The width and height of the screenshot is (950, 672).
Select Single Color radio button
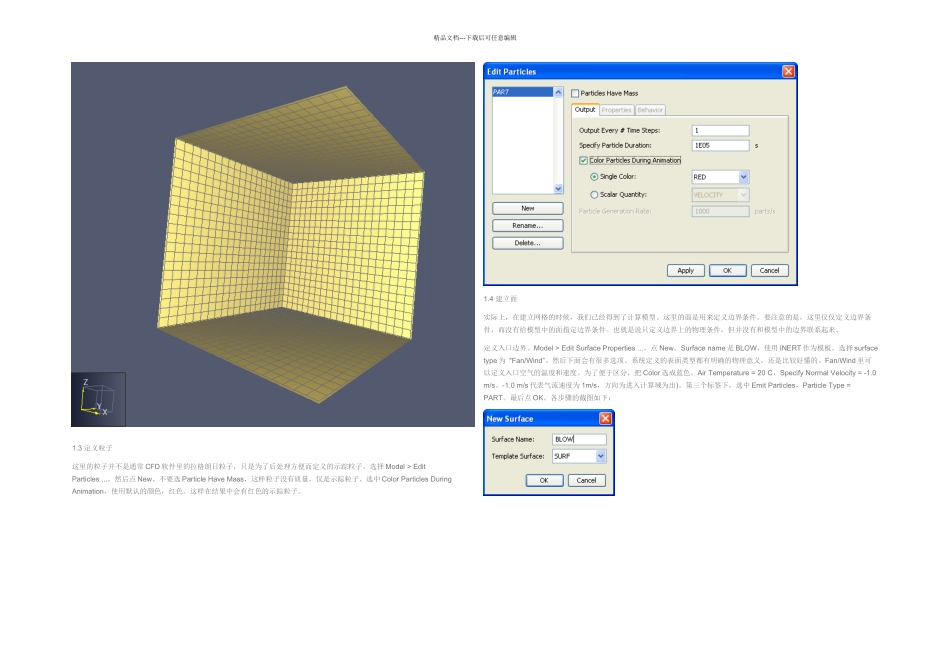pos(594,177)
